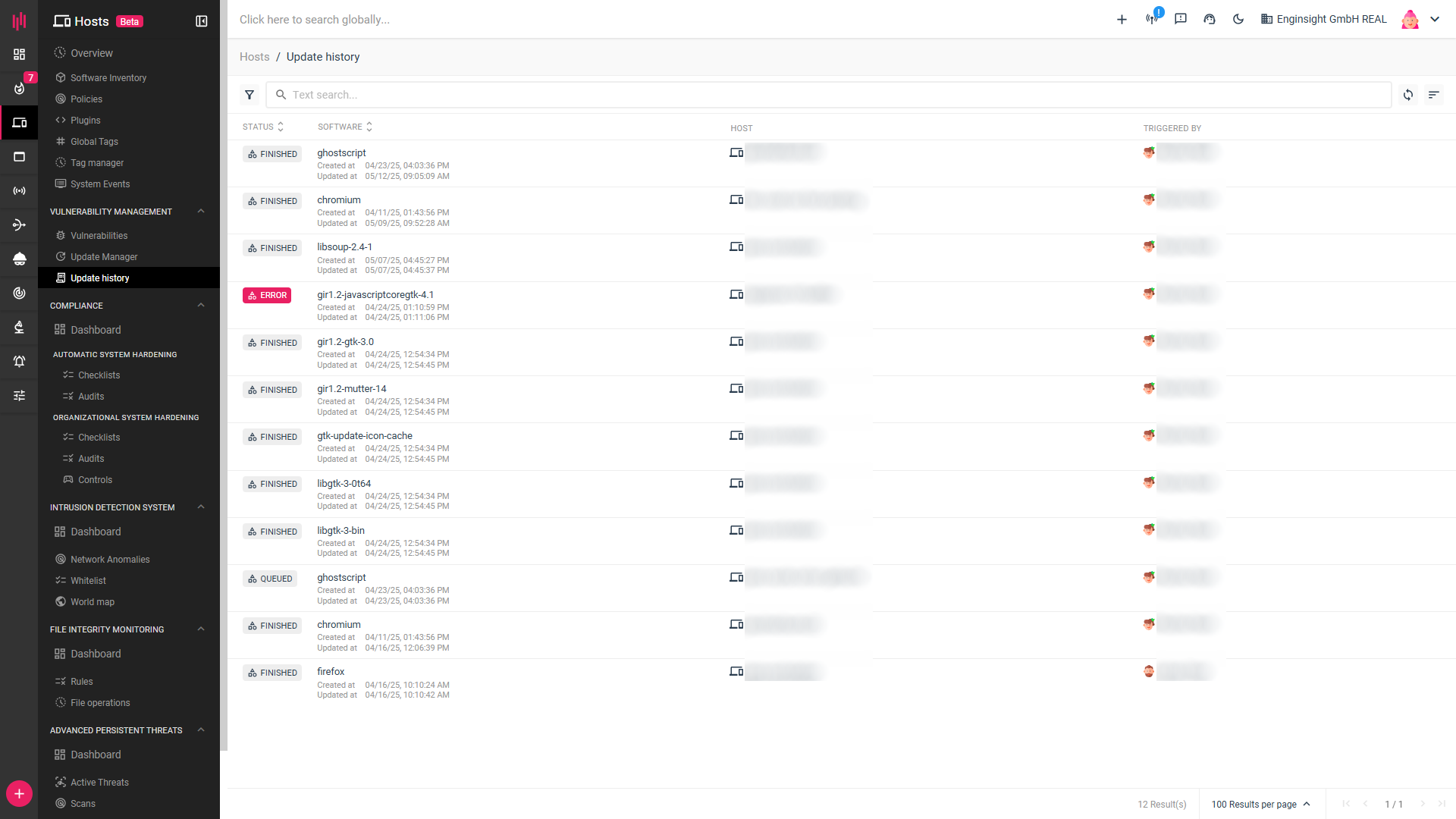Image resolution: width=1456 pixels, height=819 pixels.
Task: Click the top bar plus icon
Action: 1122,19
